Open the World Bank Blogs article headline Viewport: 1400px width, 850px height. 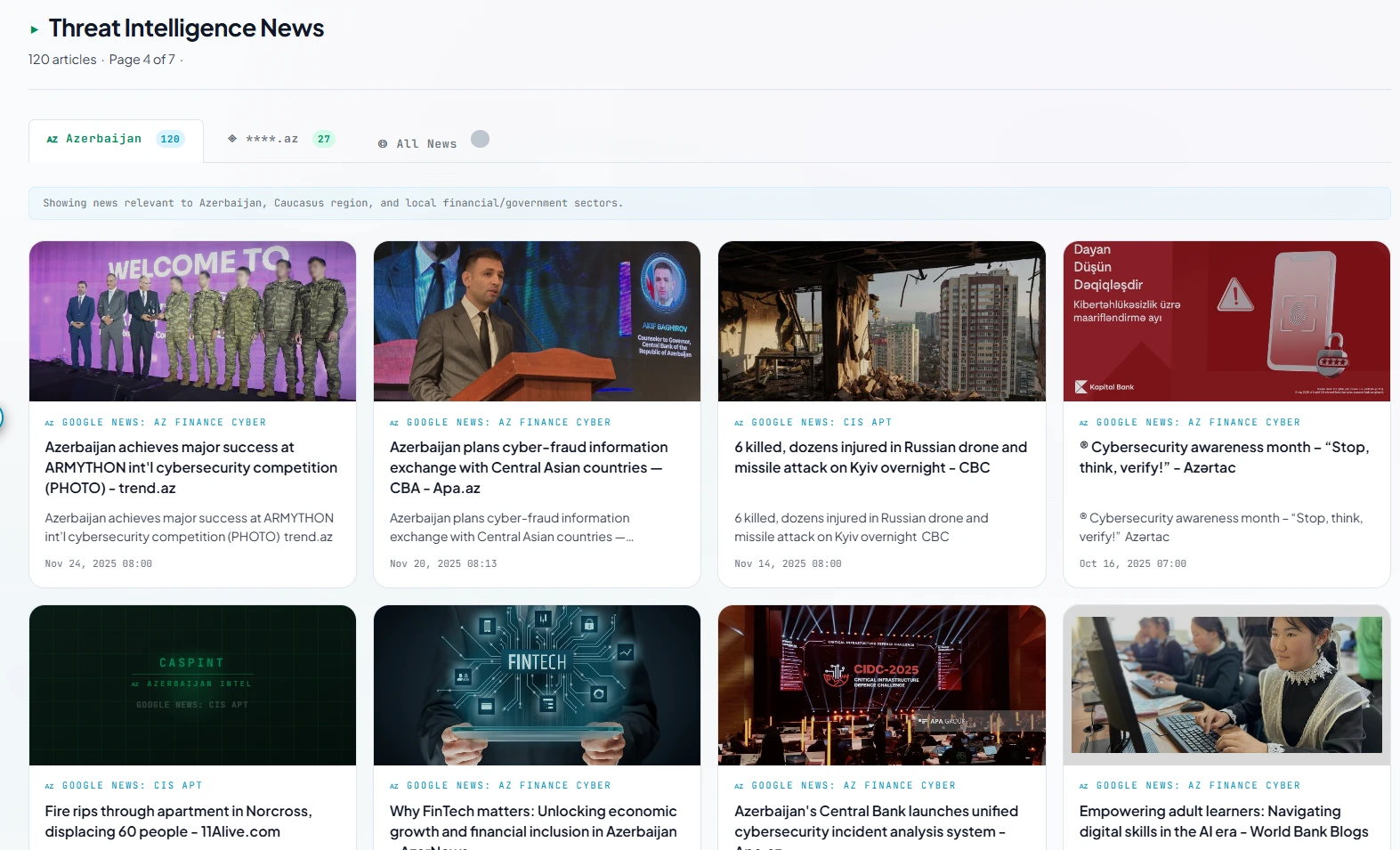pos(1224,822)
